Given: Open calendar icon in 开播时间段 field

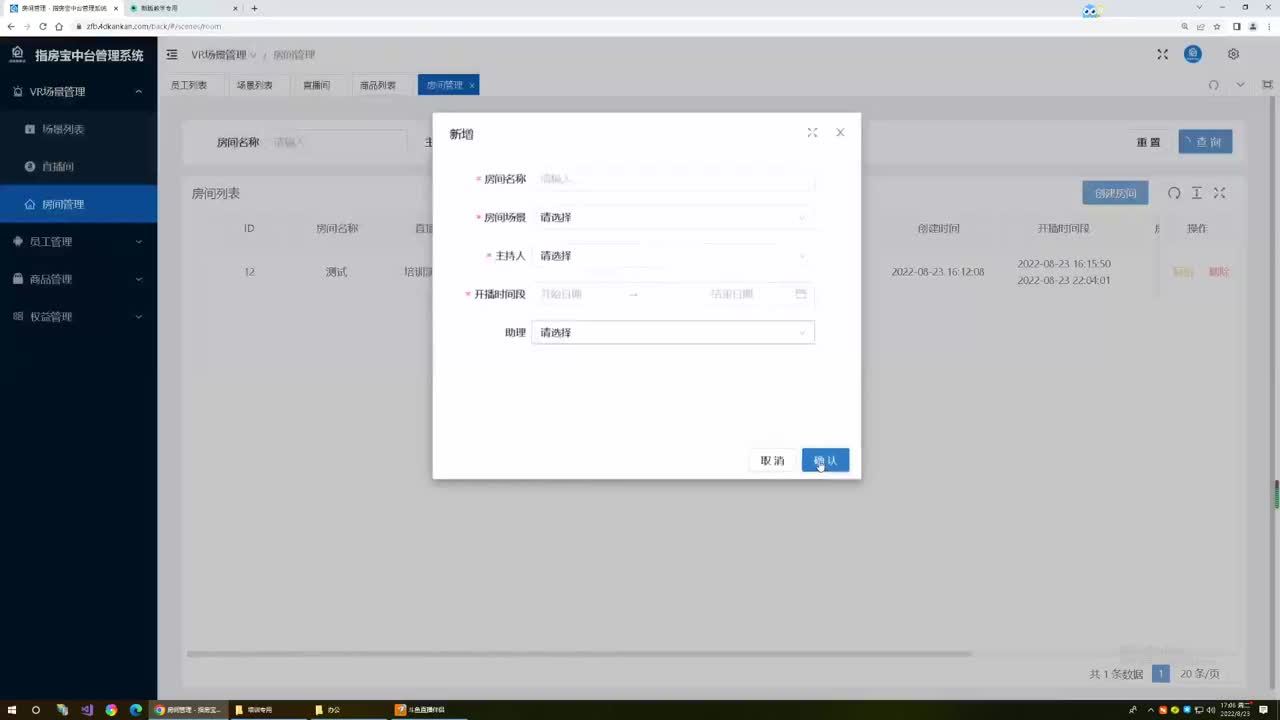Looking at the screenshot, I should (800, 294).
